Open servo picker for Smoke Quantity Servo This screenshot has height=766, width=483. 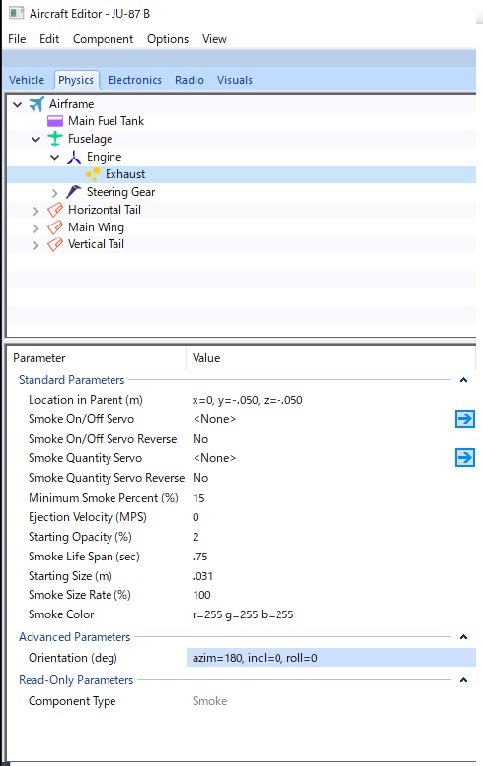(x=464, y=458)
